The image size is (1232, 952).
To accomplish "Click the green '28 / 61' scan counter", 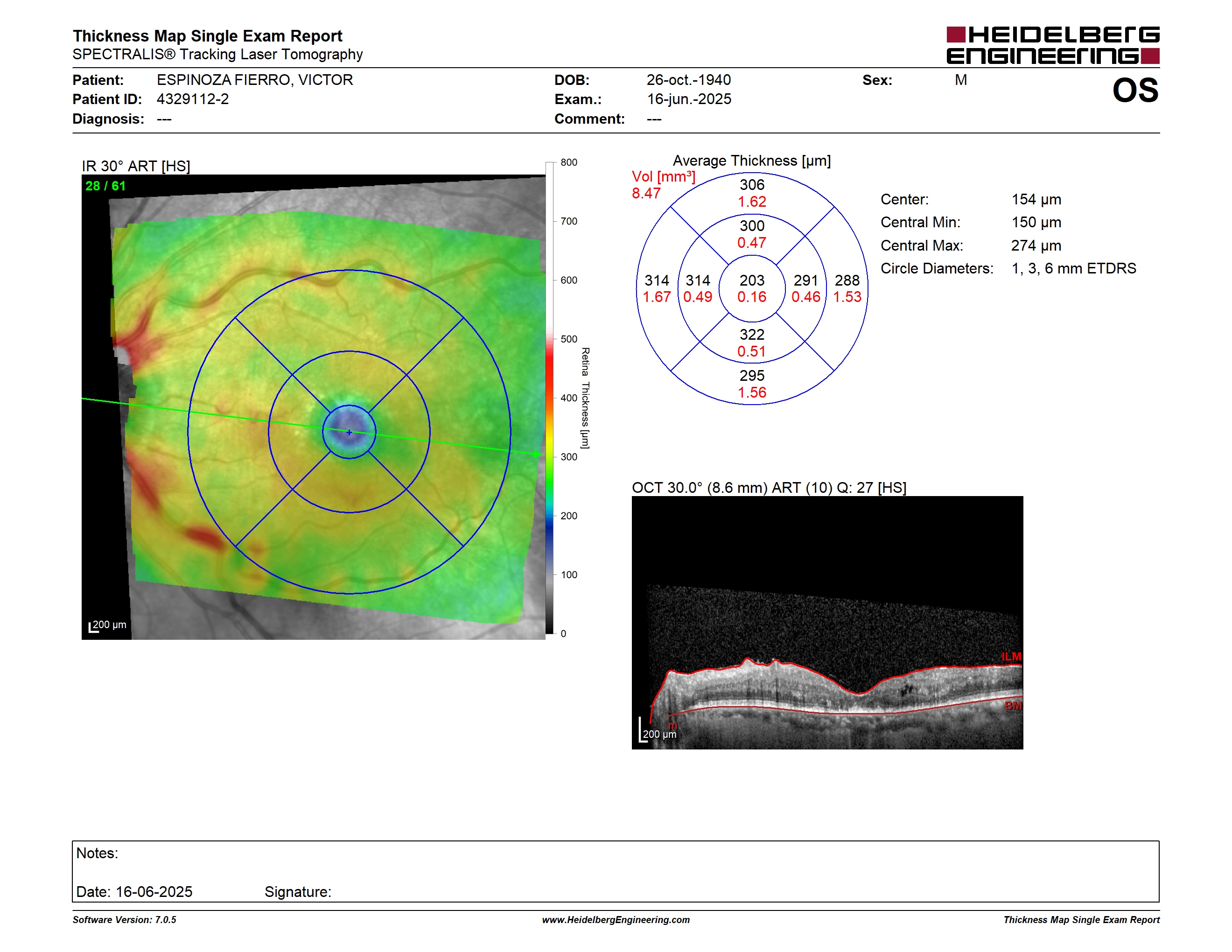I will tap(105, 186).
